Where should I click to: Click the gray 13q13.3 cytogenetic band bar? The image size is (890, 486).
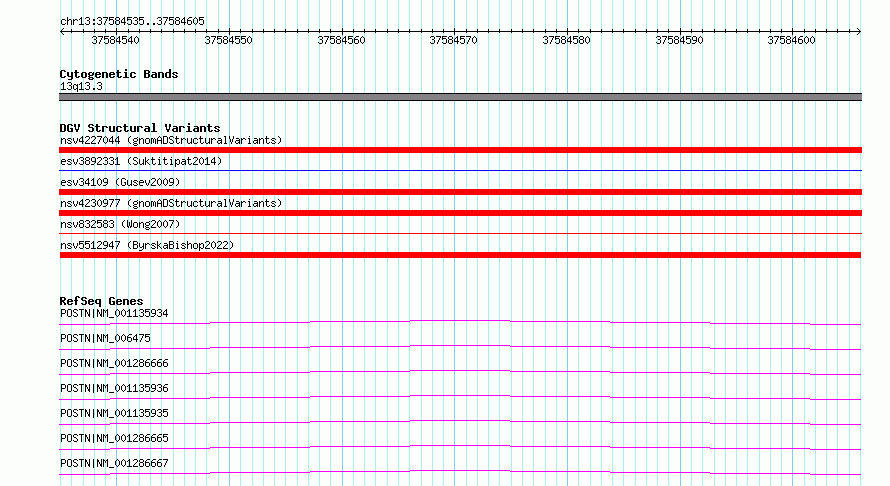pyautogui.click(x=460, y=97)
